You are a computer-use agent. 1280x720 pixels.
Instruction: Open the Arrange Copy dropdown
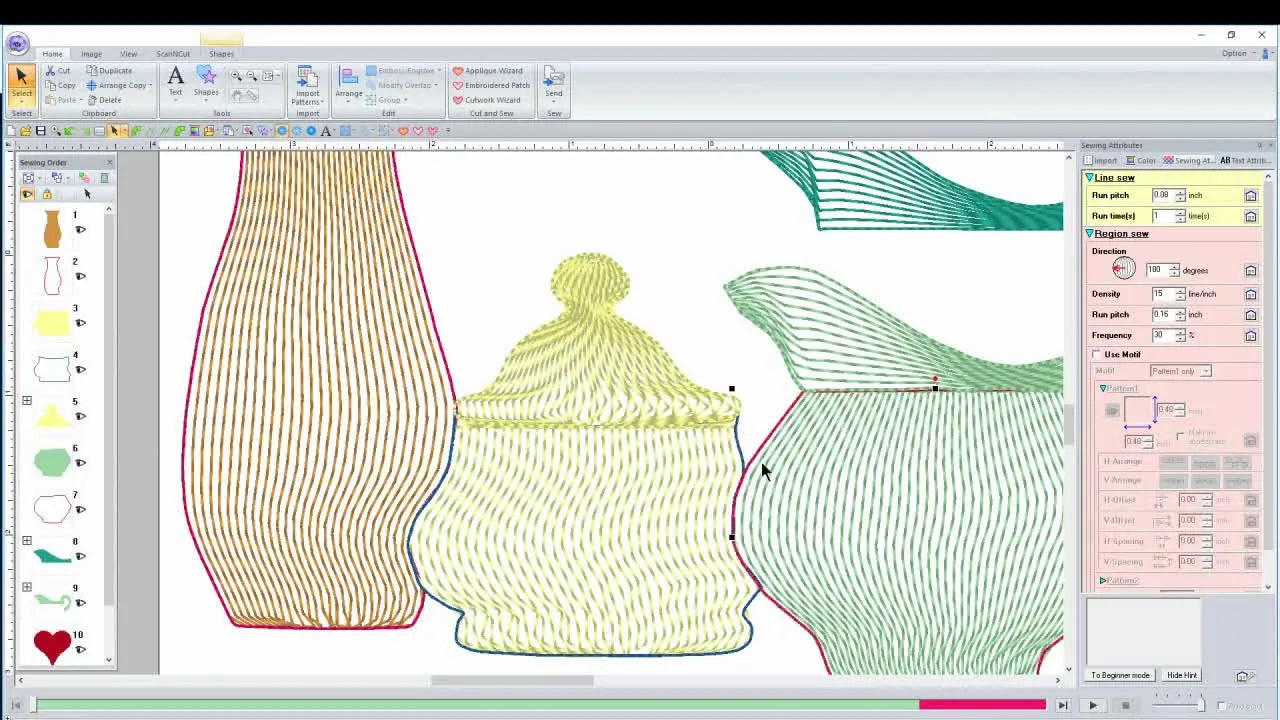coord(150,86)
